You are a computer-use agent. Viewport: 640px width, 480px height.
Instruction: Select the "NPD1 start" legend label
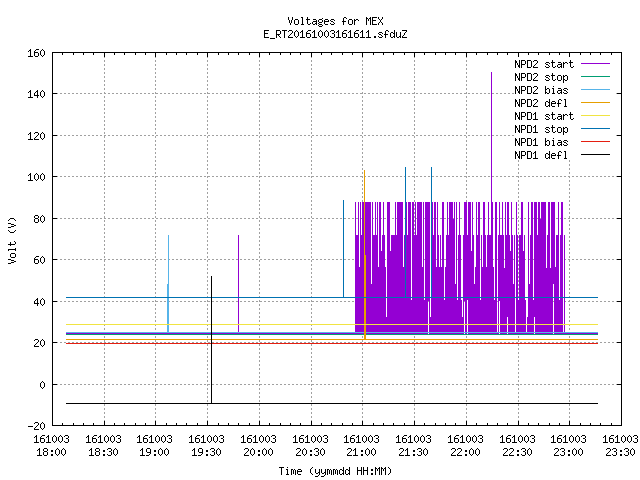click(544, 116)
